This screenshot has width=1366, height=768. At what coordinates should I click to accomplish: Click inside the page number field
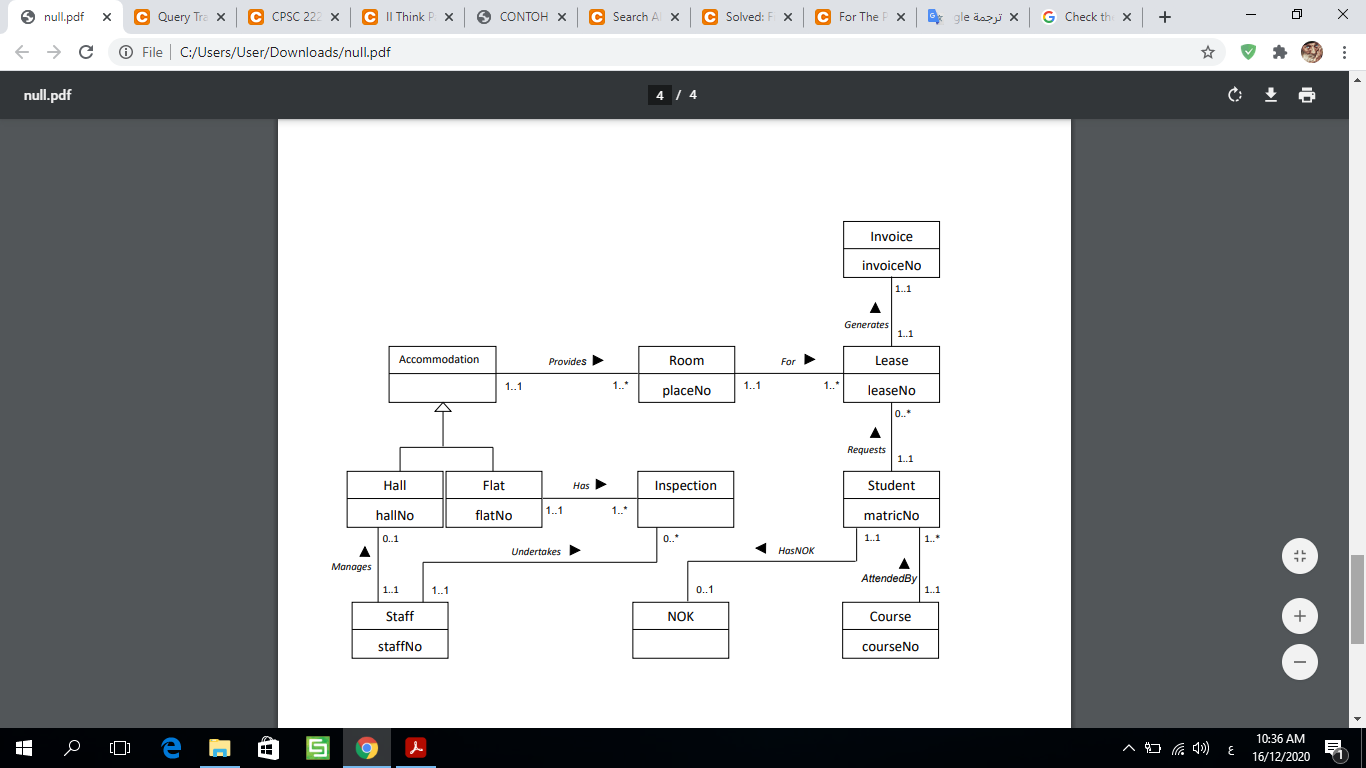point(659,94)
